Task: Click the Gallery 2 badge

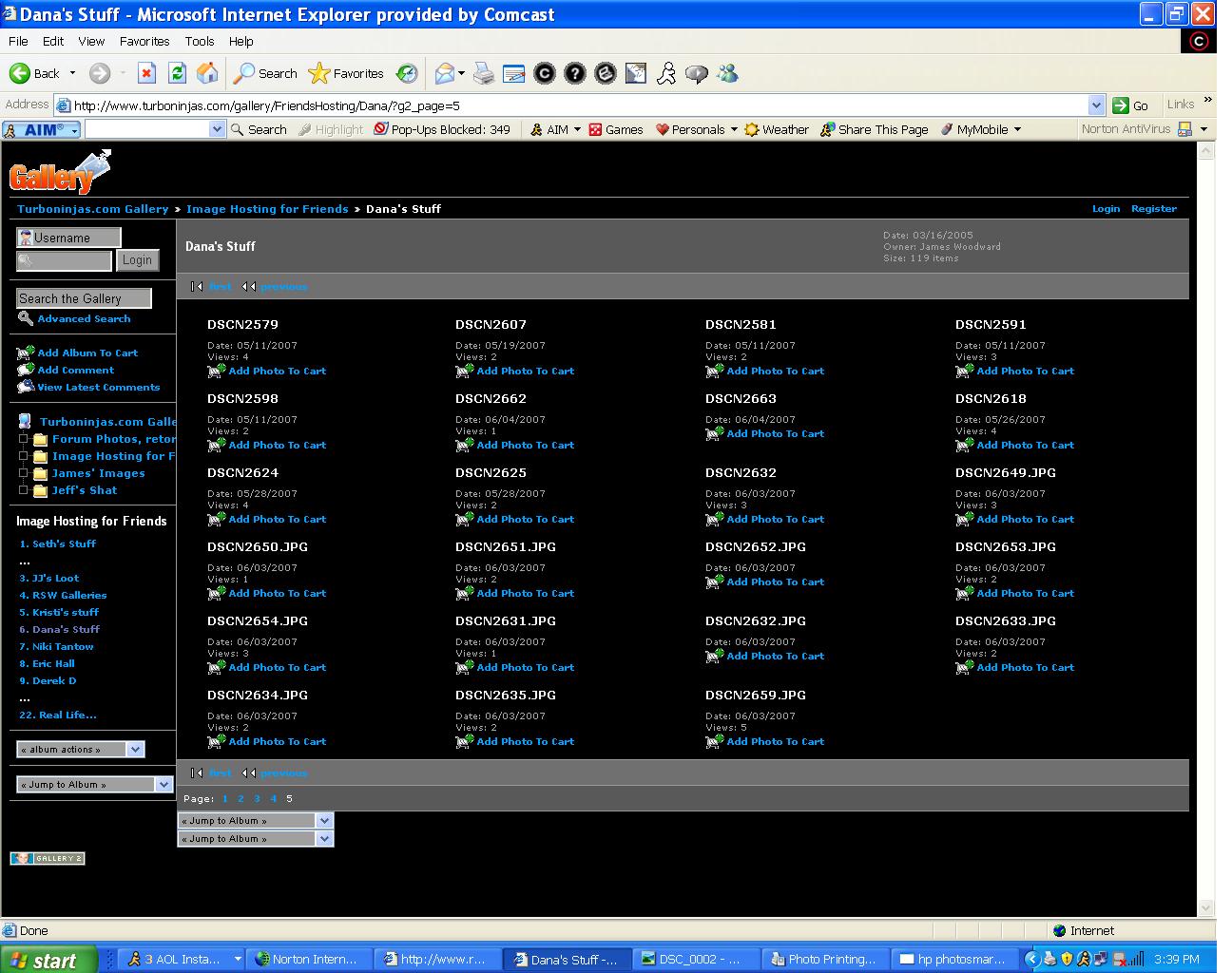Action: tap(48, 858)
